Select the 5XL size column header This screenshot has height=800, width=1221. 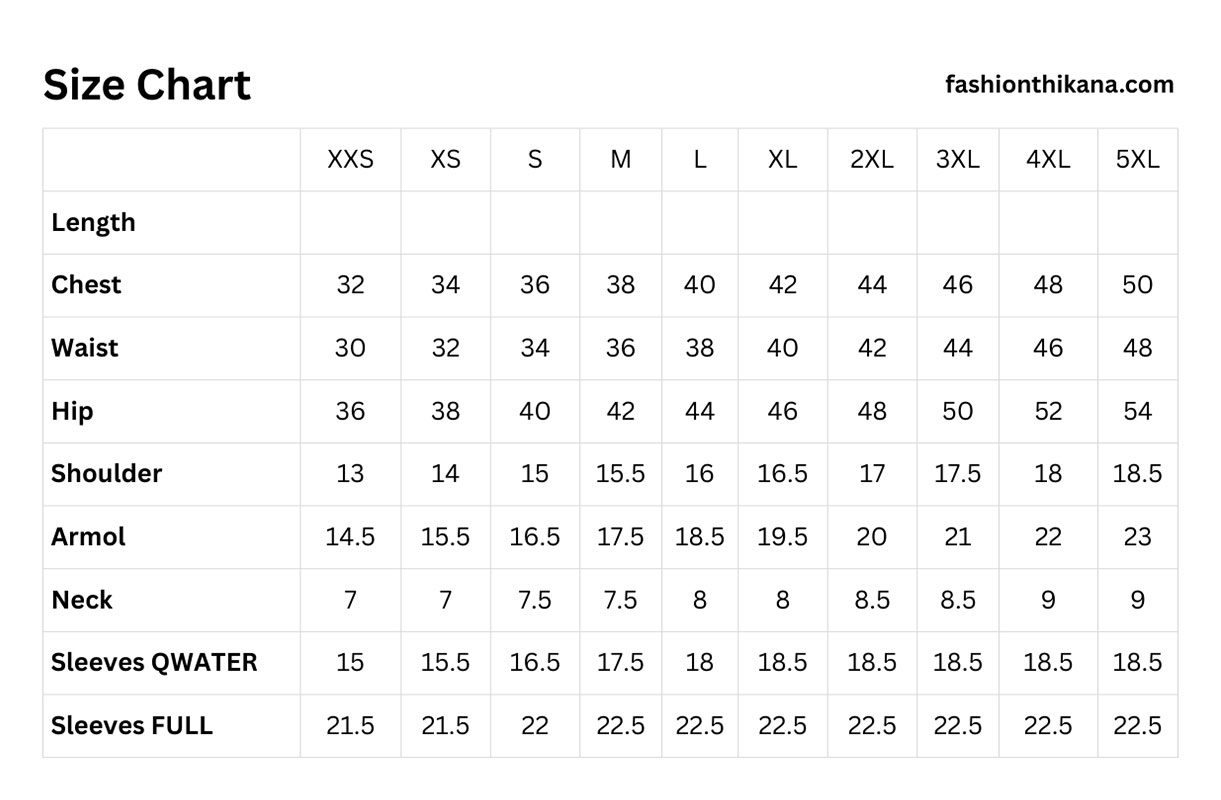tap(1137, 159)
